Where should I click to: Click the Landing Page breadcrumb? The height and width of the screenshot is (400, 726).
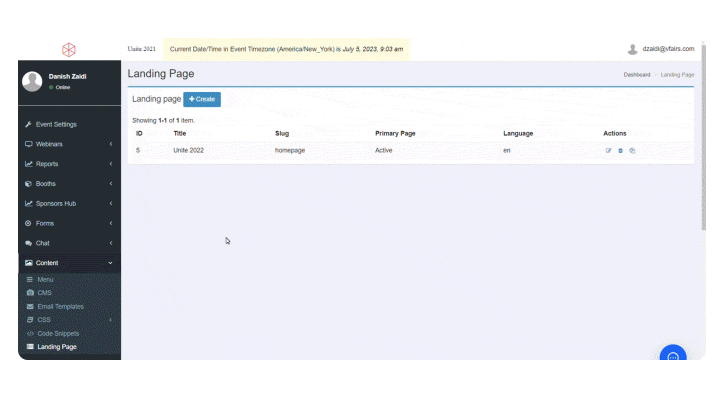click(677, 75)
